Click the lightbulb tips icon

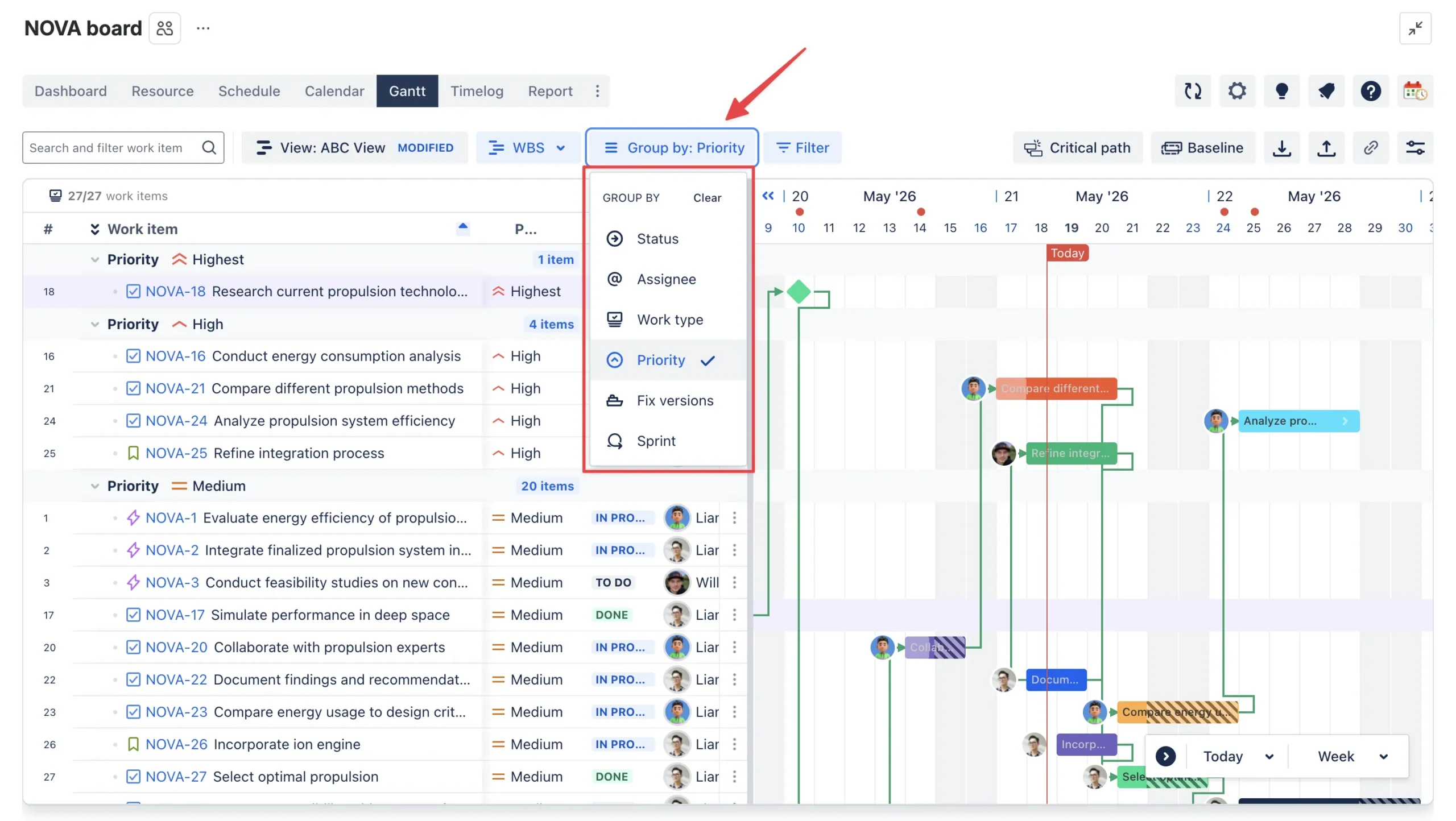[1281, 91]
